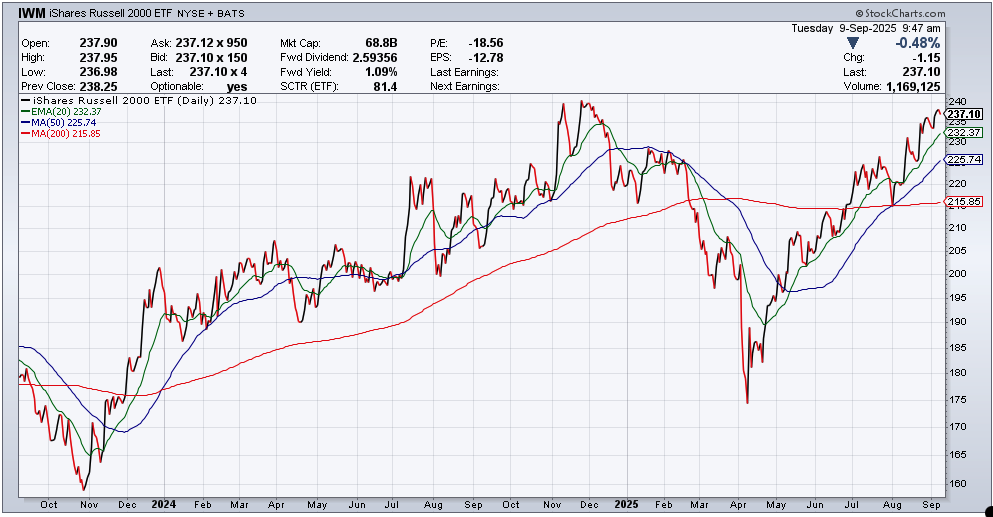Viewport: 993px width, 517px height.
Task: Click the -0.48% percent change value
Action: [x=920, y=43]
